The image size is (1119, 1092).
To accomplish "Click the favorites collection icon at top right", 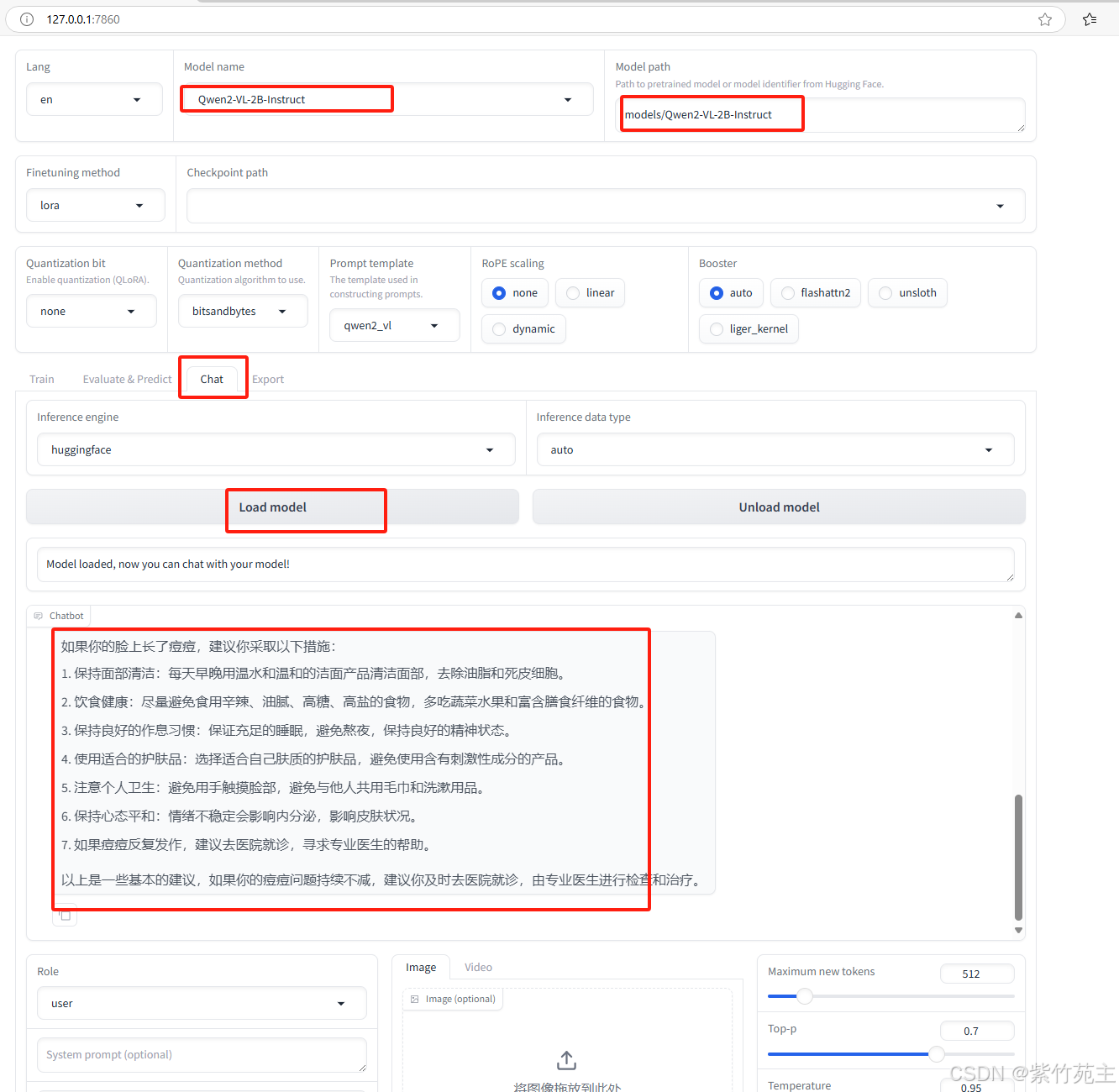I will 1090,18.
